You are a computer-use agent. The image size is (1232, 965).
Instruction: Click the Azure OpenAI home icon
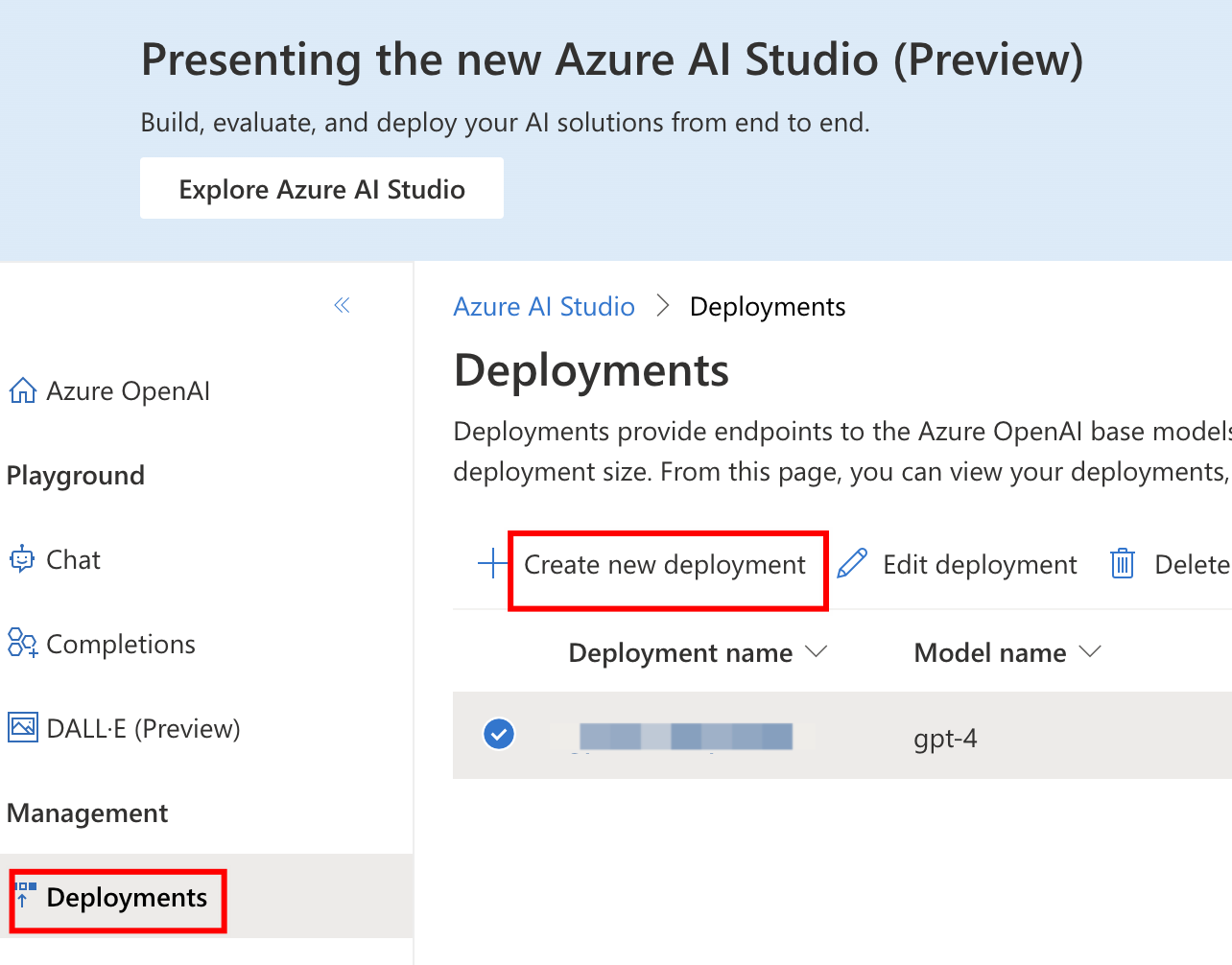pos(22,391)
